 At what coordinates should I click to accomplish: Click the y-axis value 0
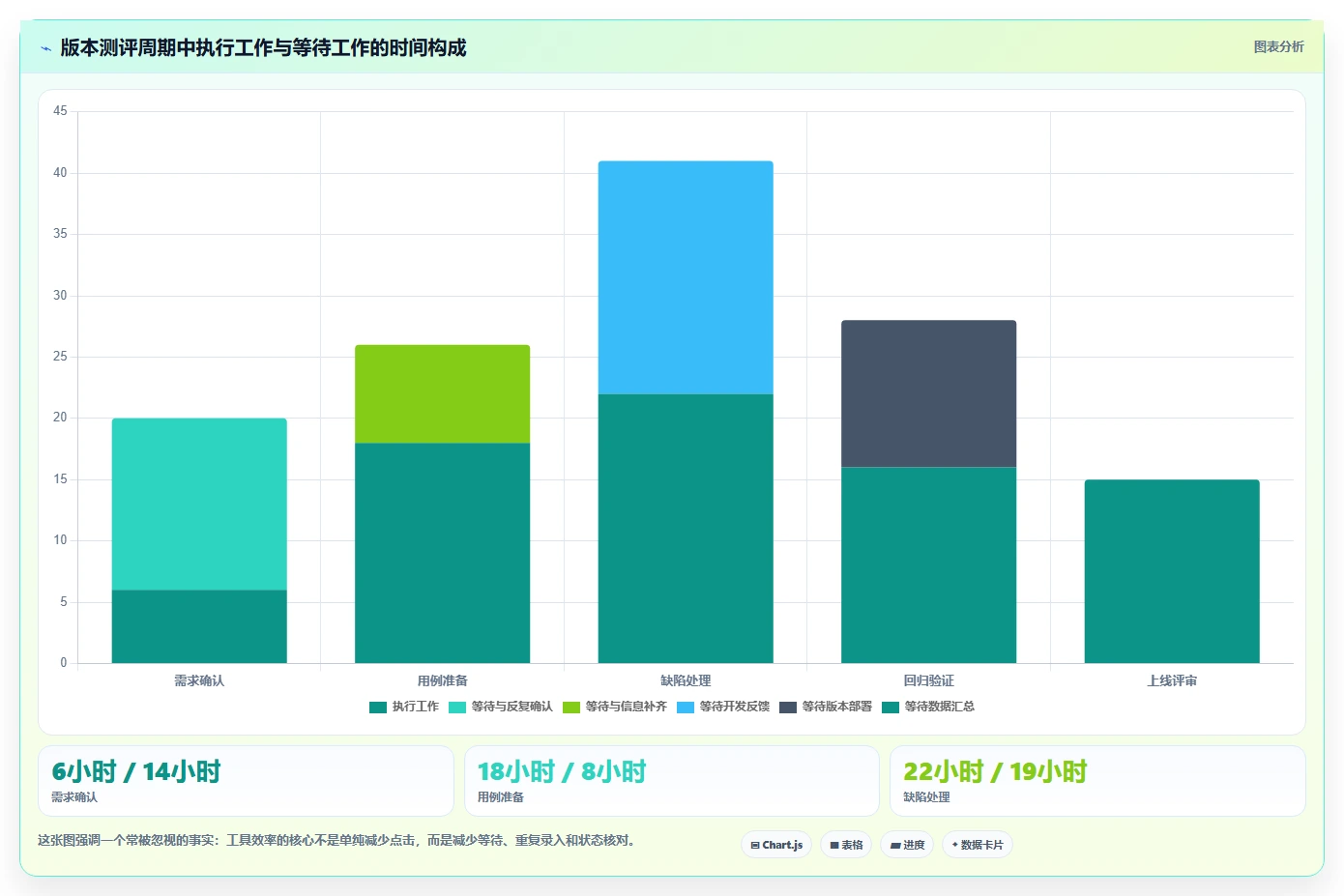[64, 663]
